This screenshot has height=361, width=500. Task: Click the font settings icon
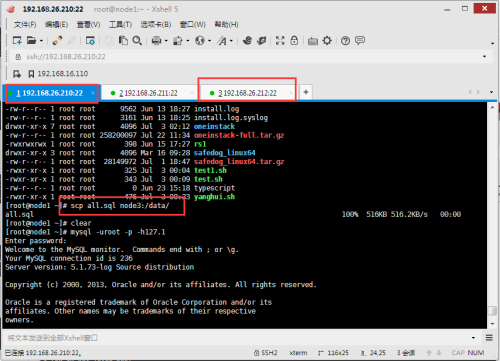coord(222,41)
